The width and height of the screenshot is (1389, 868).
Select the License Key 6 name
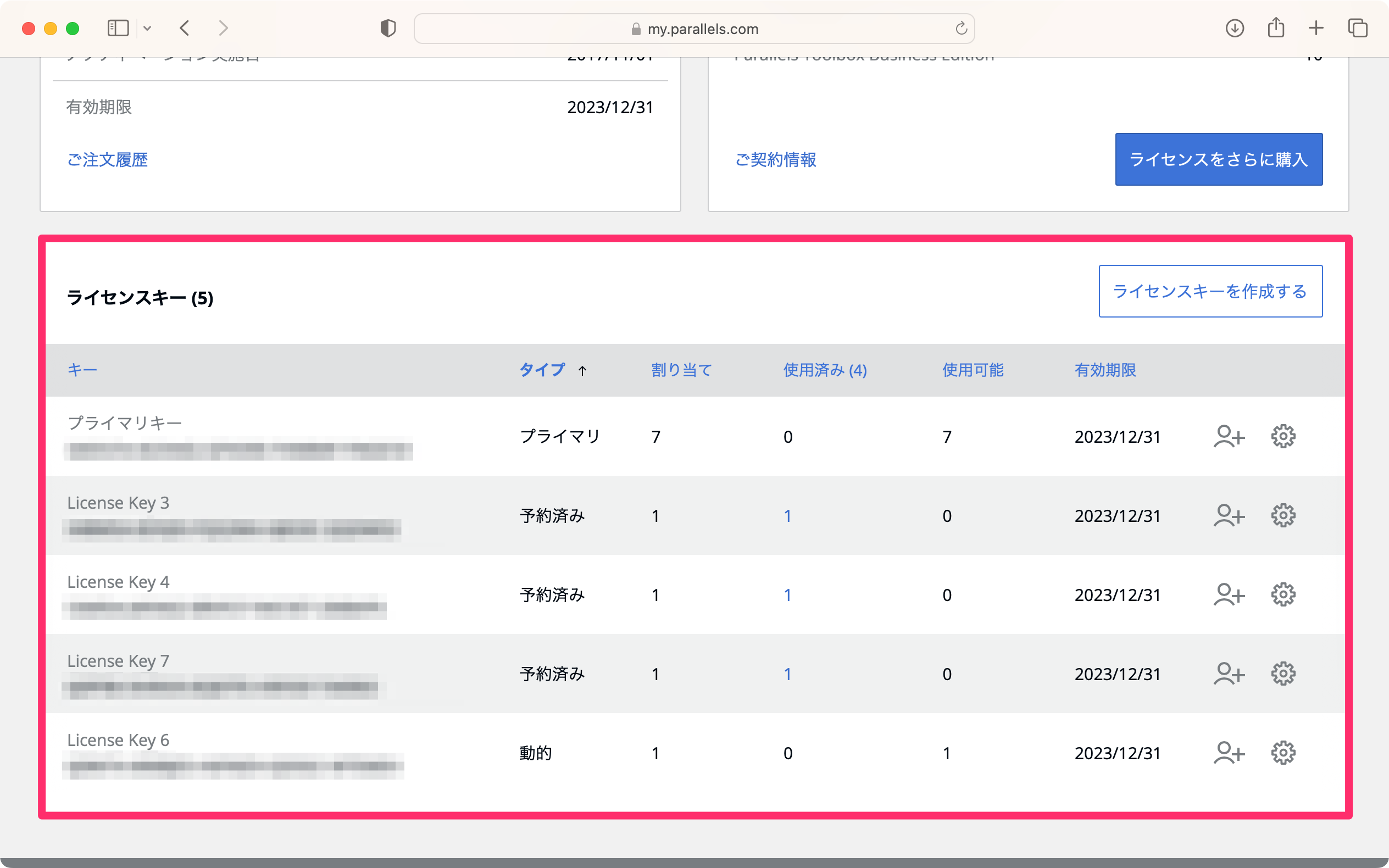(x=118, y=741)
